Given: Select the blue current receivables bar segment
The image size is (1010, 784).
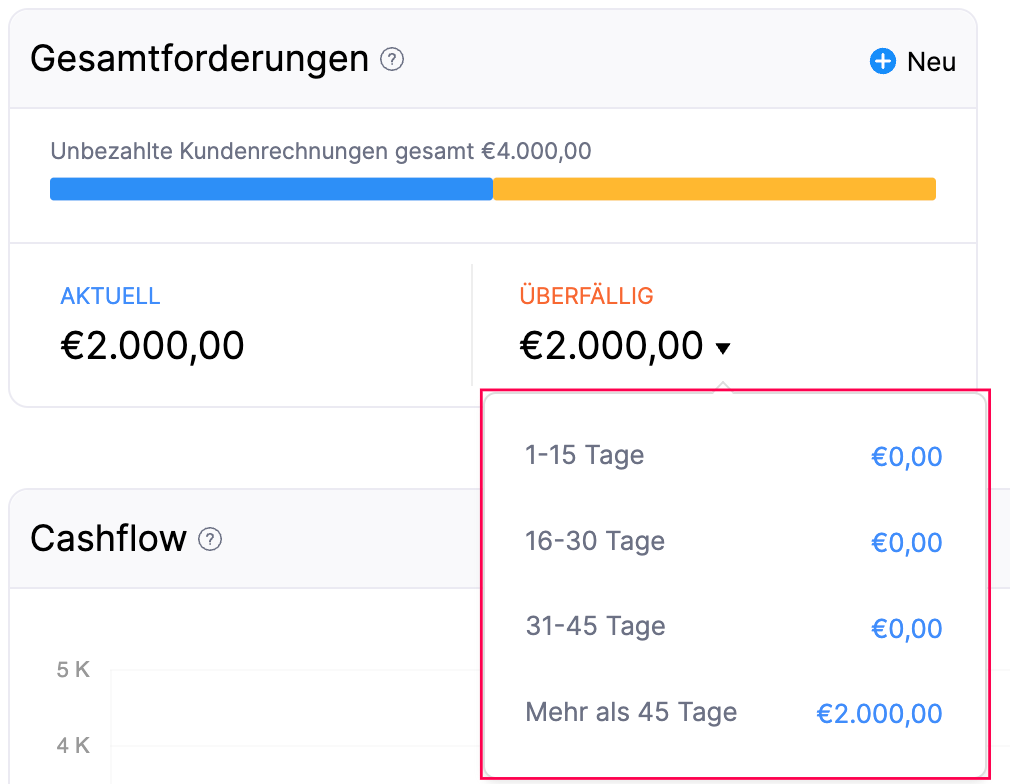Looking at the screenshot, I should click(271, 189).
